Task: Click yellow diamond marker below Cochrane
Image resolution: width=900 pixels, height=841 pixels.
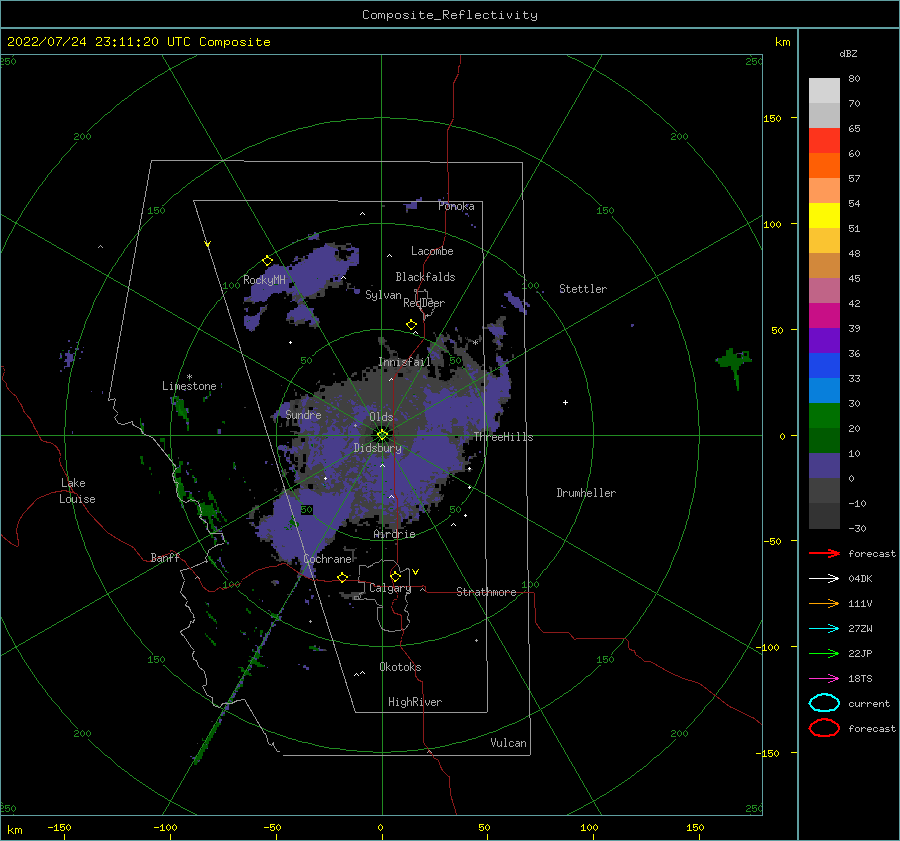Action: 343,577
